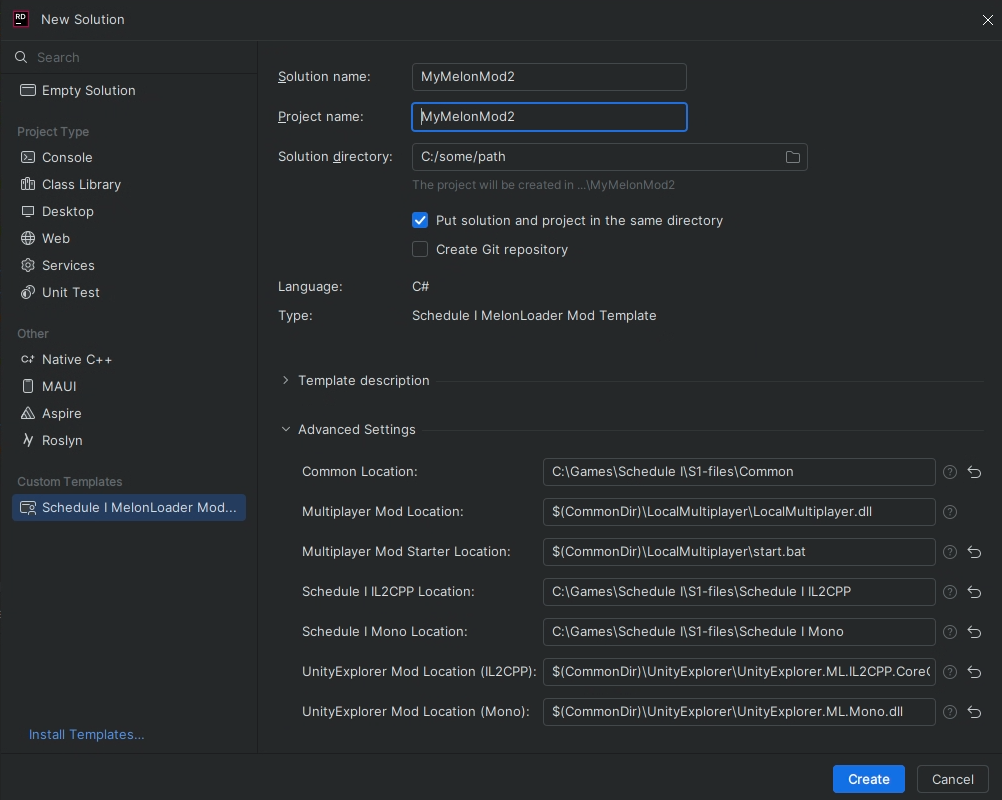Close the New Solution dialog
The image size is (1002, 800).
pyautogui.click(x=987, y=20)
